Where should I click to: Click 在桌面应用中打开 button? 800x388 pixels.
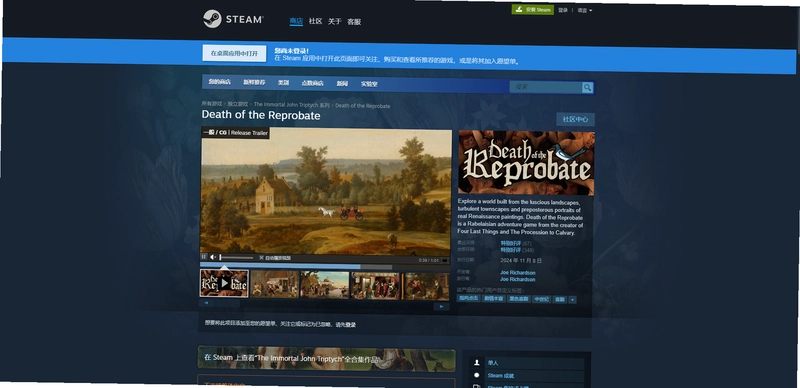[234, 53]
